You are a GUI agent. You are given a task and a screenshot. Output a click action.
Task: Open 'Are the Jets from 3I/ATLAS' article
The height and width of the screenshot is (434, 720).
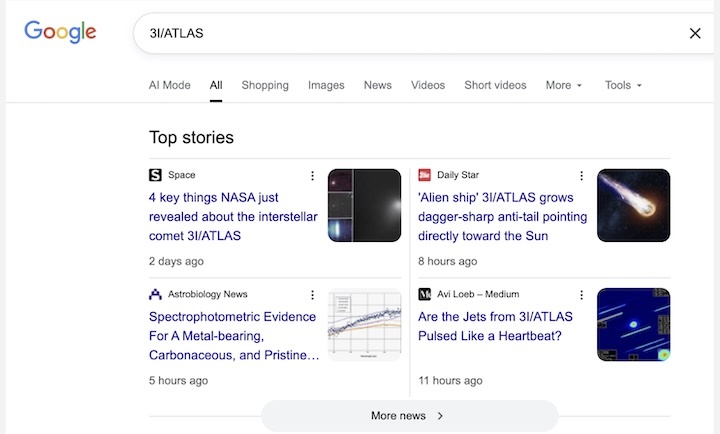[495, 326]
